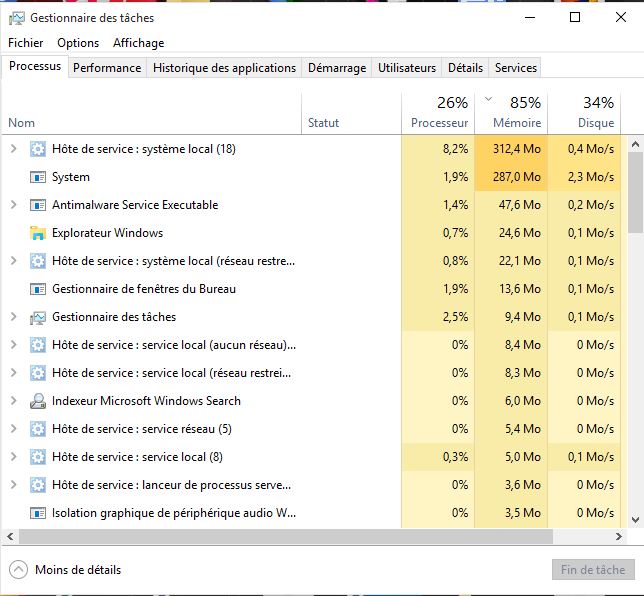Select the Explorateur Windows process name
The image size is (644, 596).
pyautogui.click(x=108, y=233)
